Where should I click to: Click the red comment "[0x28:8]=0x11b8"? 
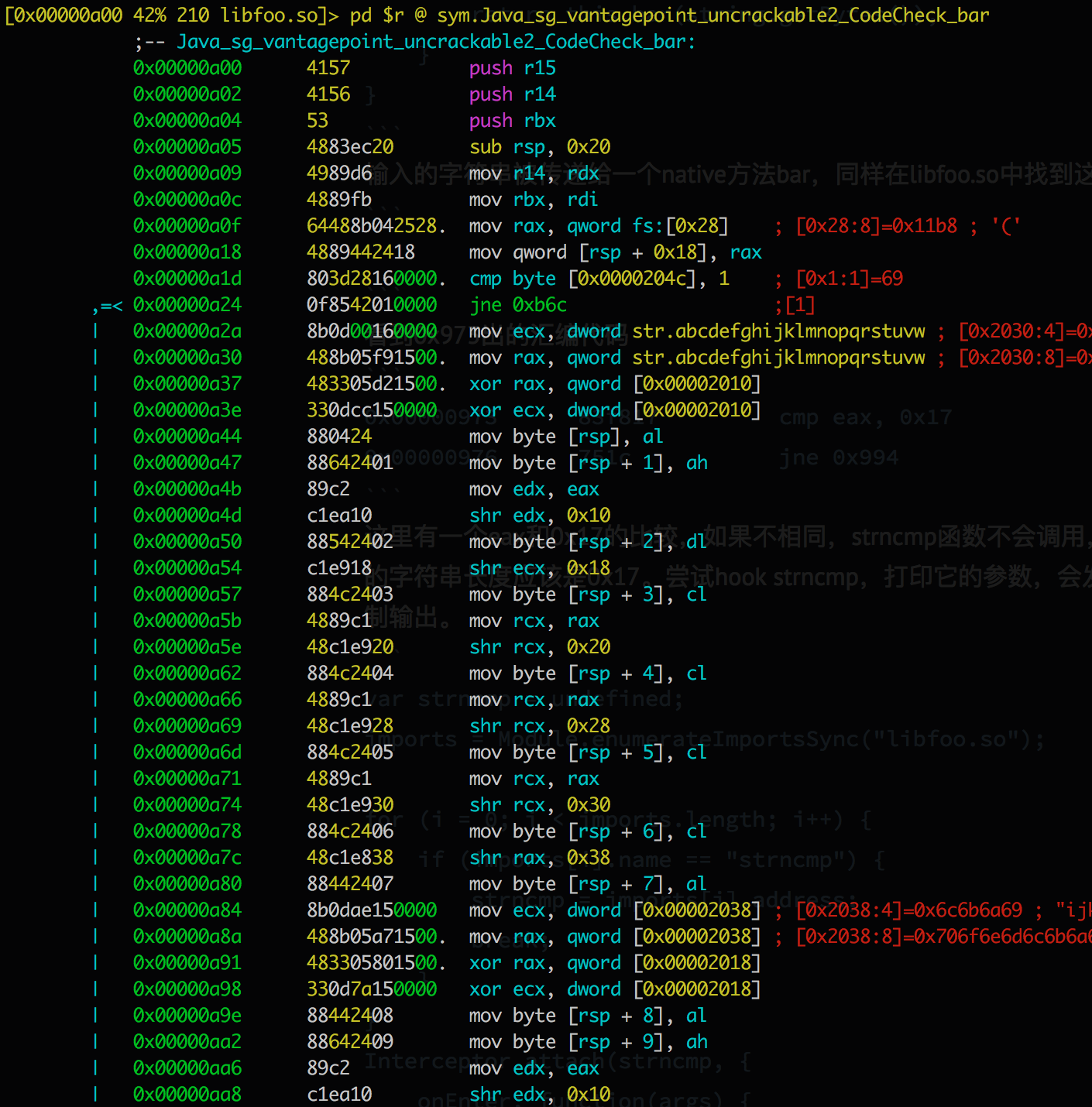pos(876,226)
